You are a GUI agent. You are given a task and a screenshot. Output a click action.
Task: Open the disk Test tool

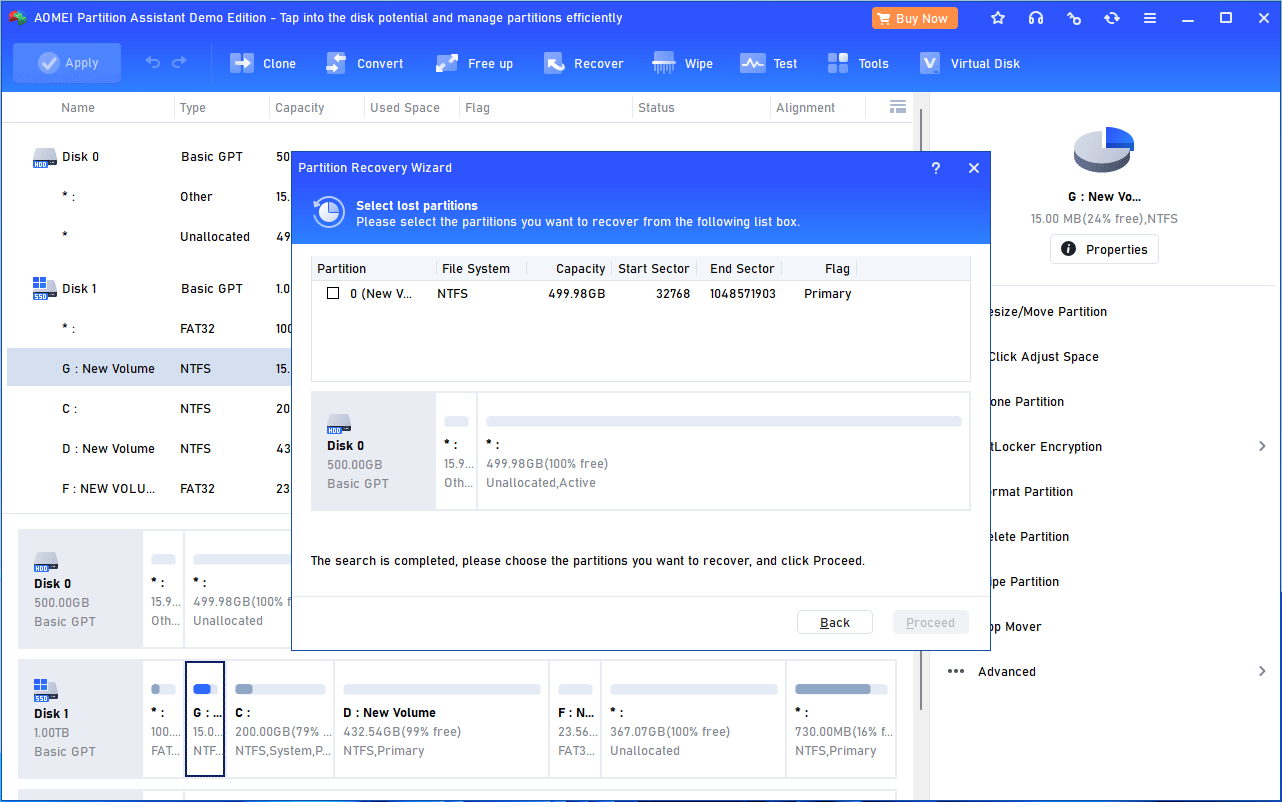[x=769, y=62]
